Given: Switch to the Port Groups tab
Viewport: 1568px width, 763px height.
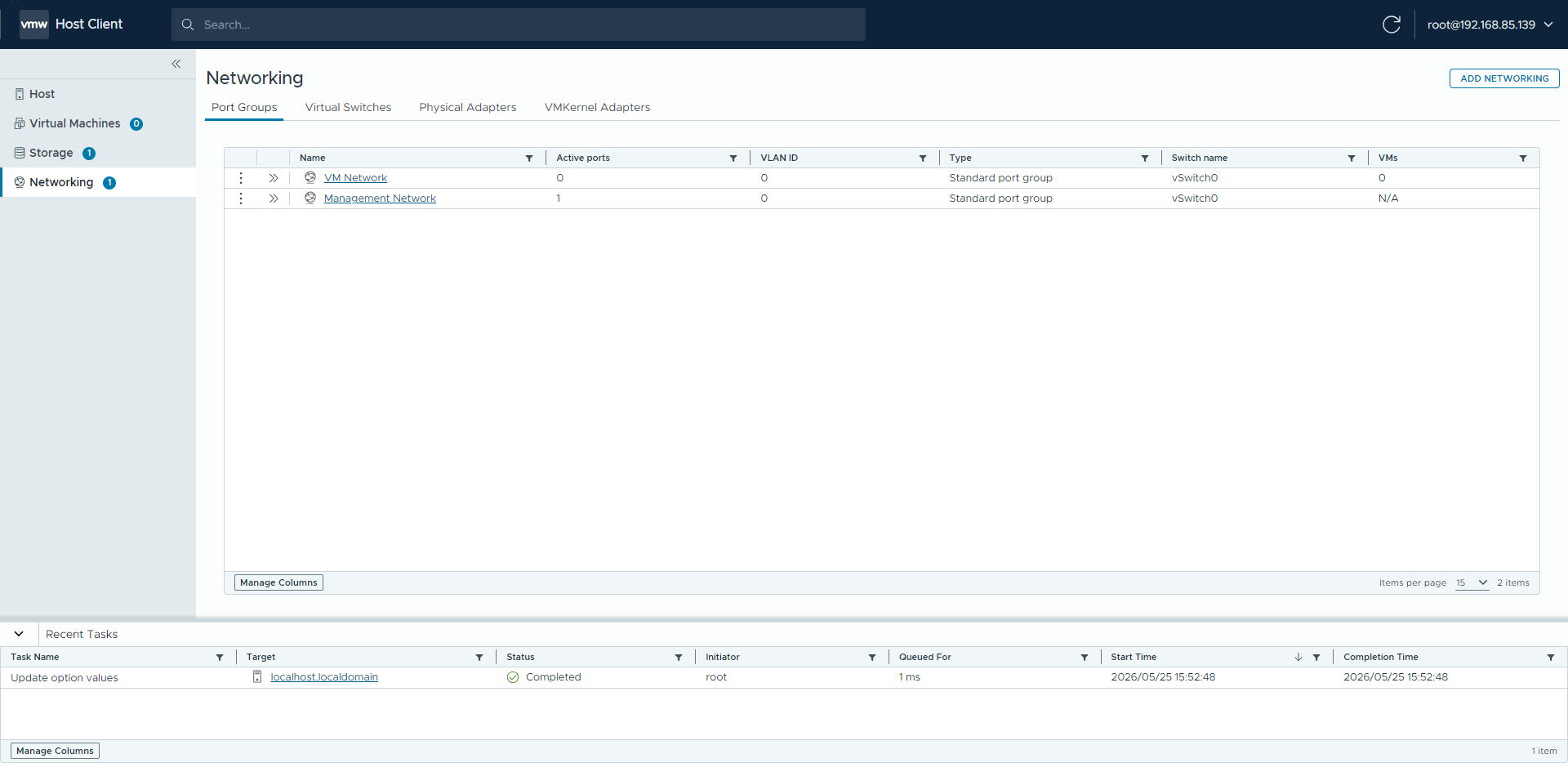Looking at the screenshot, I should click(244, 107).
